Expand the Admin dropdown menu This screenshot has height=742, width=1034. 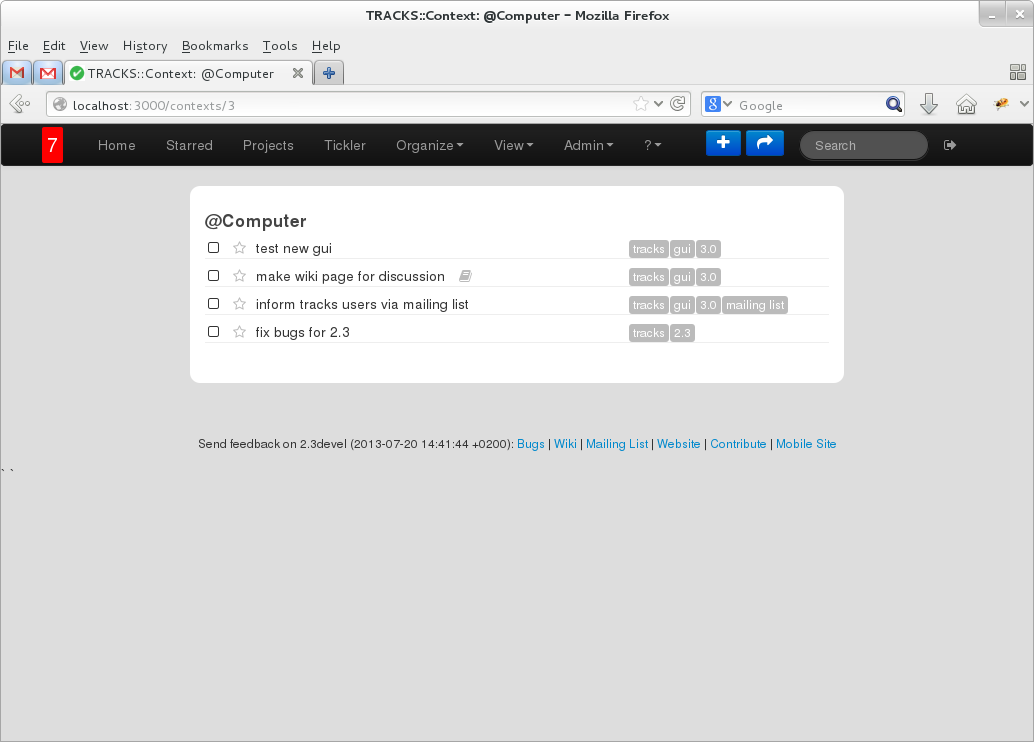click(x=588, y=145)
